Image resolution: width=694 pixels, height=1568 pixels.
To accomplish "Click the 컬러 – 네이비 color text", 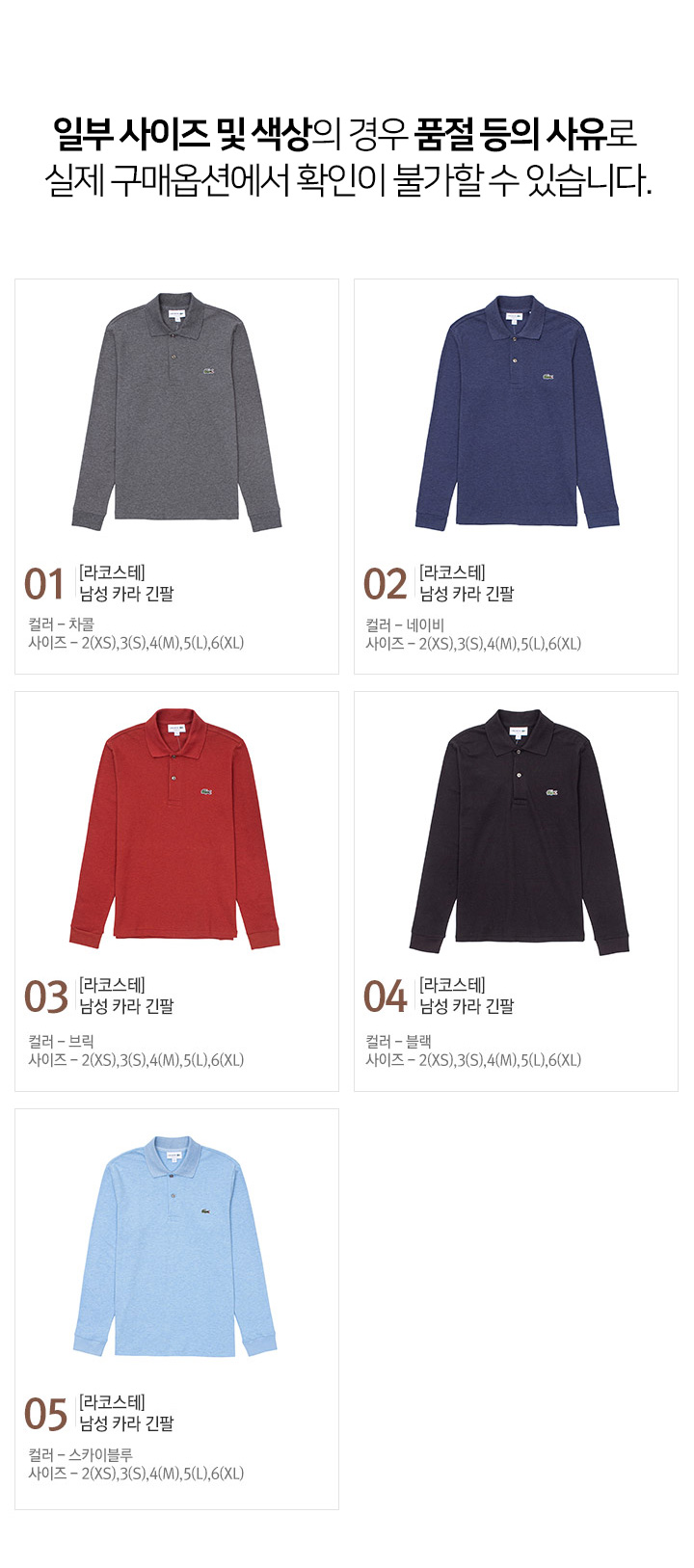I will click(x=405, y=625).
